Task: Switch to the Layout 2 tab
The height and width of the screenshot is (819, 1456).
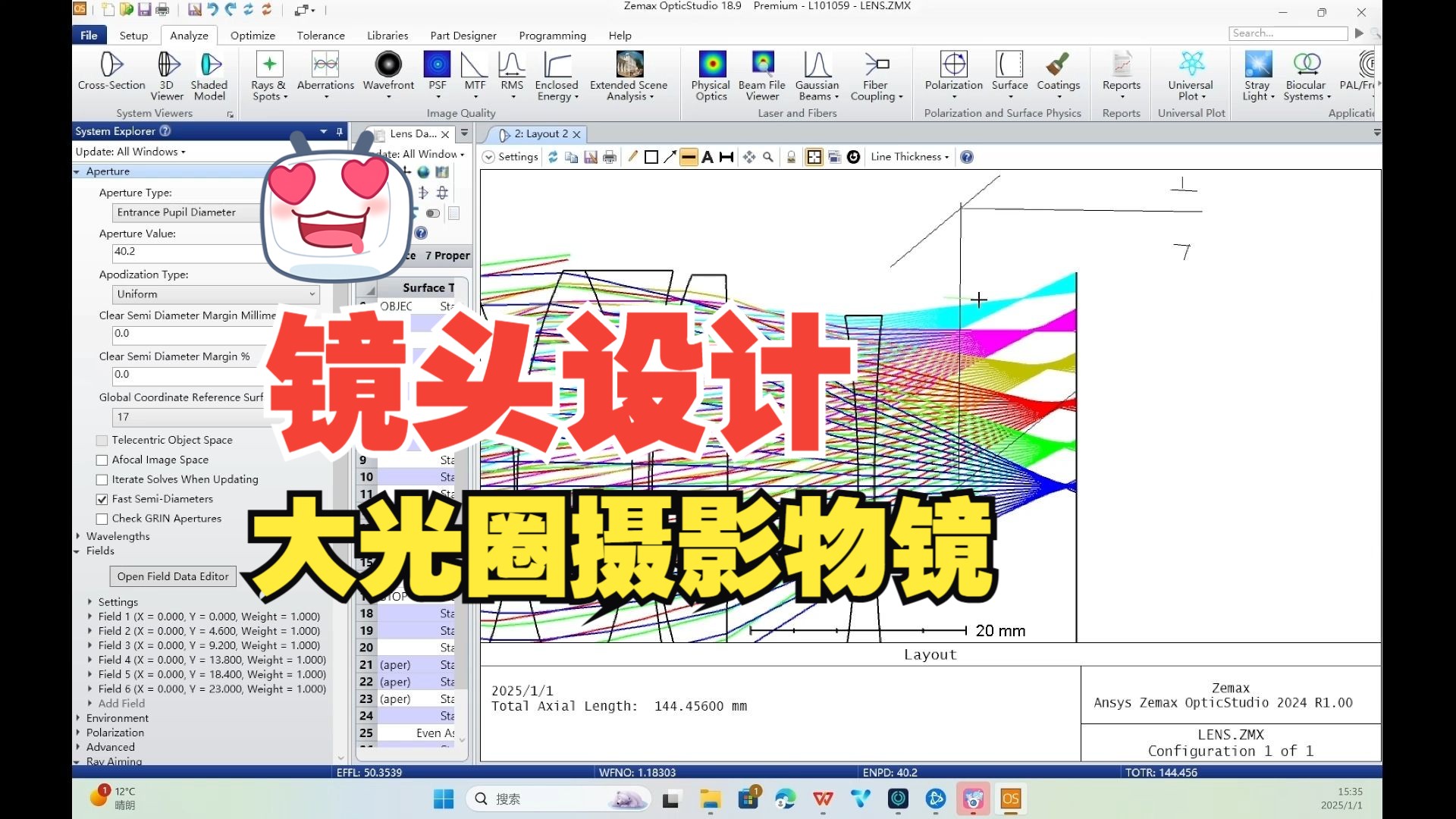Action: [x=540, y=133]
